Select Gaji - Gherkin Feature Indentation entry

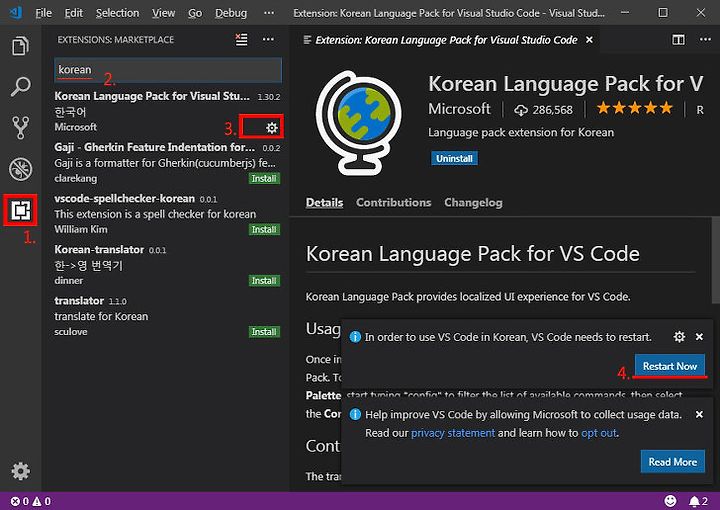click(x=167, y=163)
